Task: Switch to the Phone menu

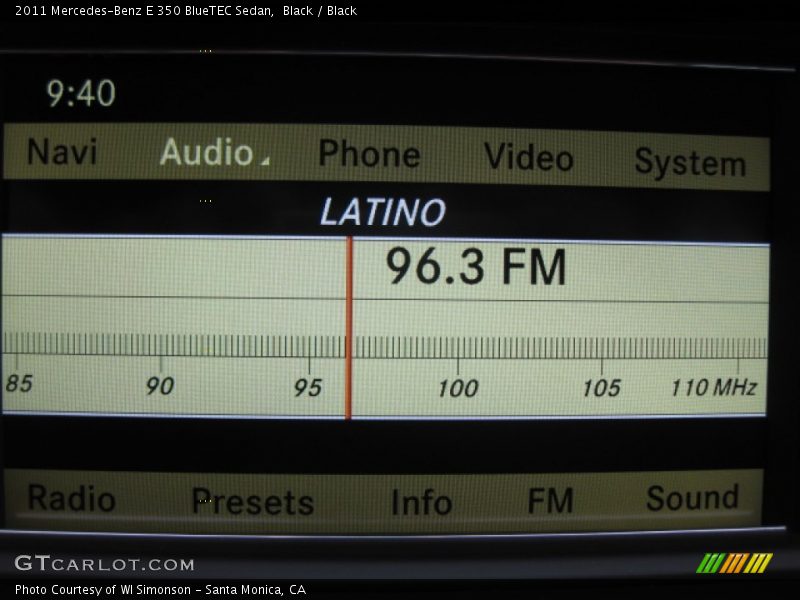Action: point(369,154)
